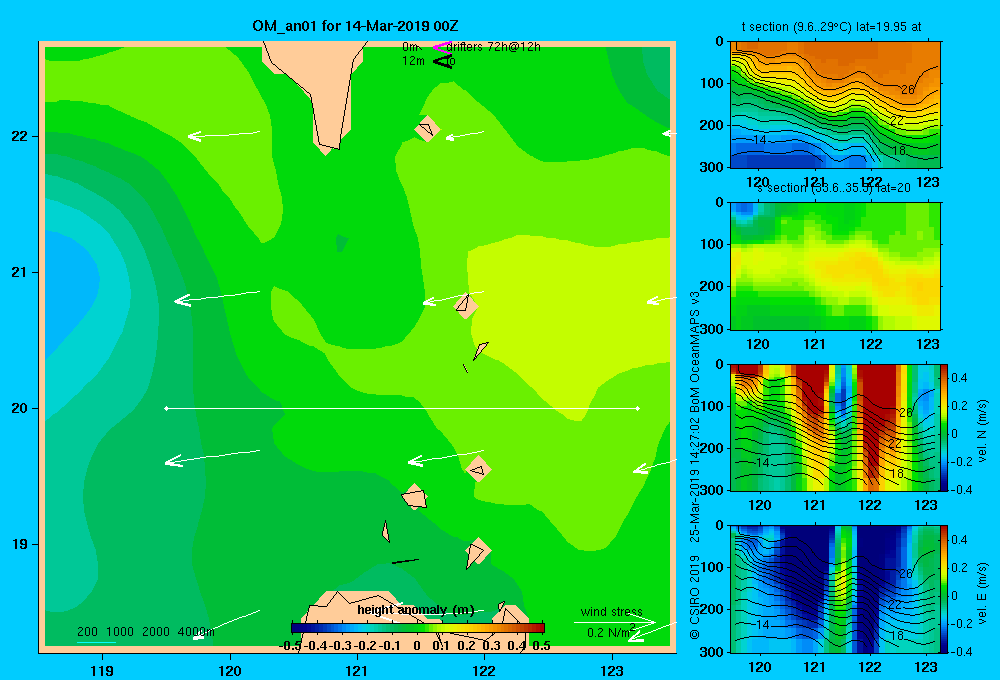The image size is (1000, 680).
Task: Click the 'wind stress' label
Action: (x=612, y=612)
